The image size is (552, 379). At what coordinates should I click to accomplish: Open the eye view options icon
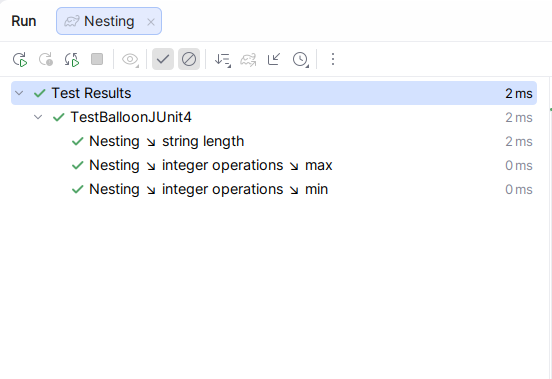point(130,59)
